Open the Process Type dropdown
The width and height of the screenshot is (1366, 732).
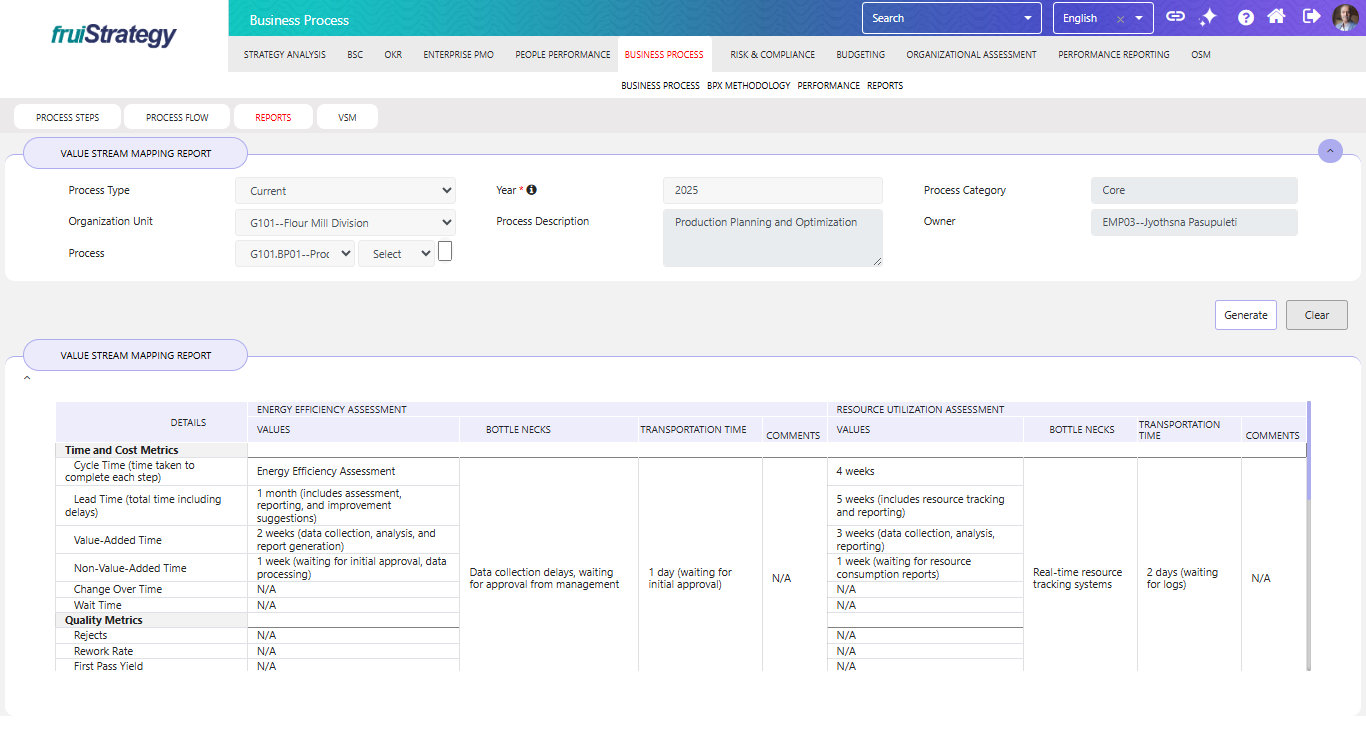point(345,191)
